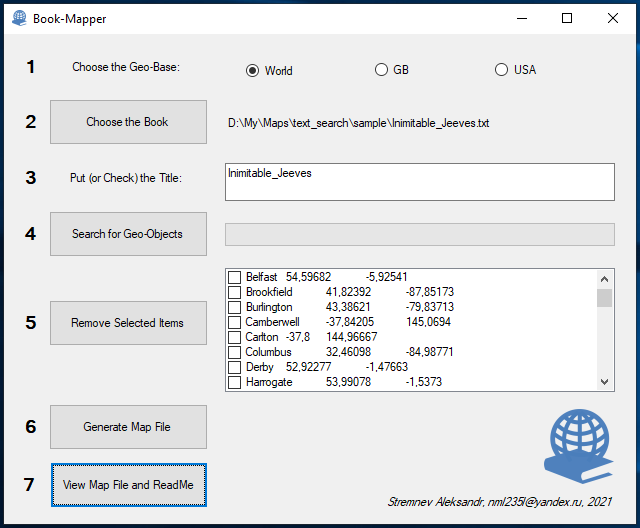Viewport: 640px width, 528px height.
Task: Minimize the Book-Mapper window
Action: (522, 18)
